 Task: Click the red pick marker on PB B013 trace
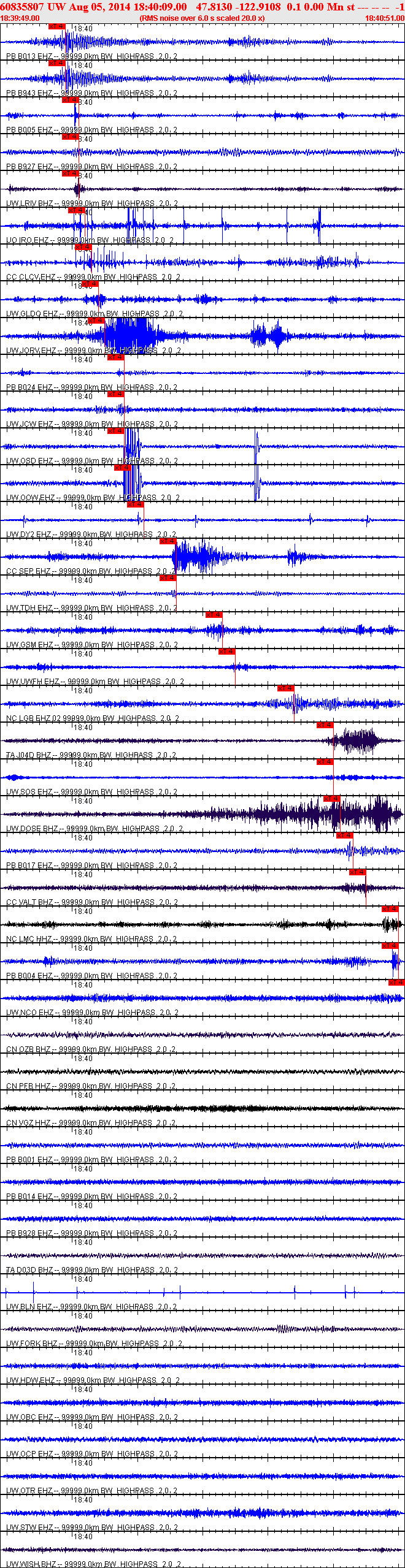(56, 26)
